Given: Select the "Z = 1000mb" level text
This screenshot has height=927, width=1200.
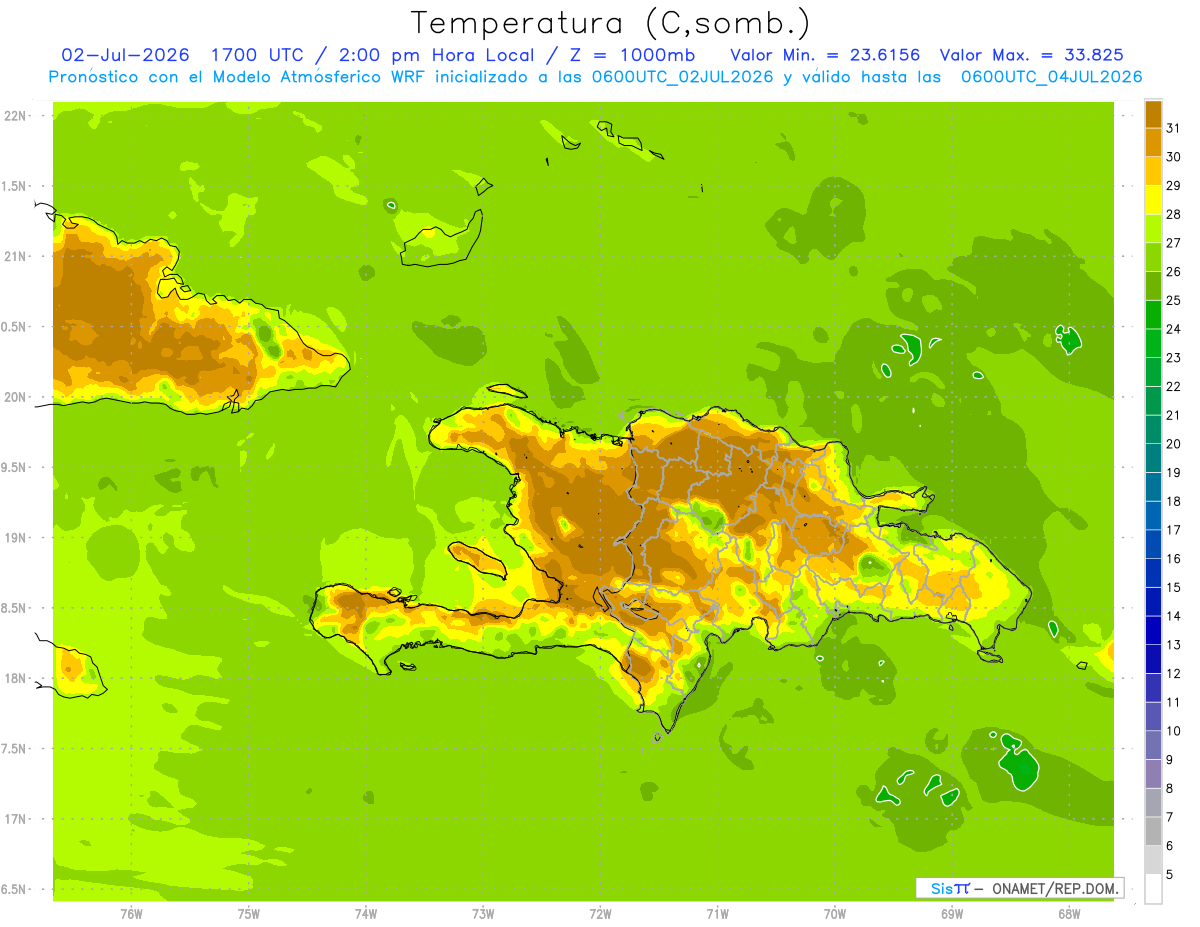Looking at the screenshot, I should pos(633,55).
